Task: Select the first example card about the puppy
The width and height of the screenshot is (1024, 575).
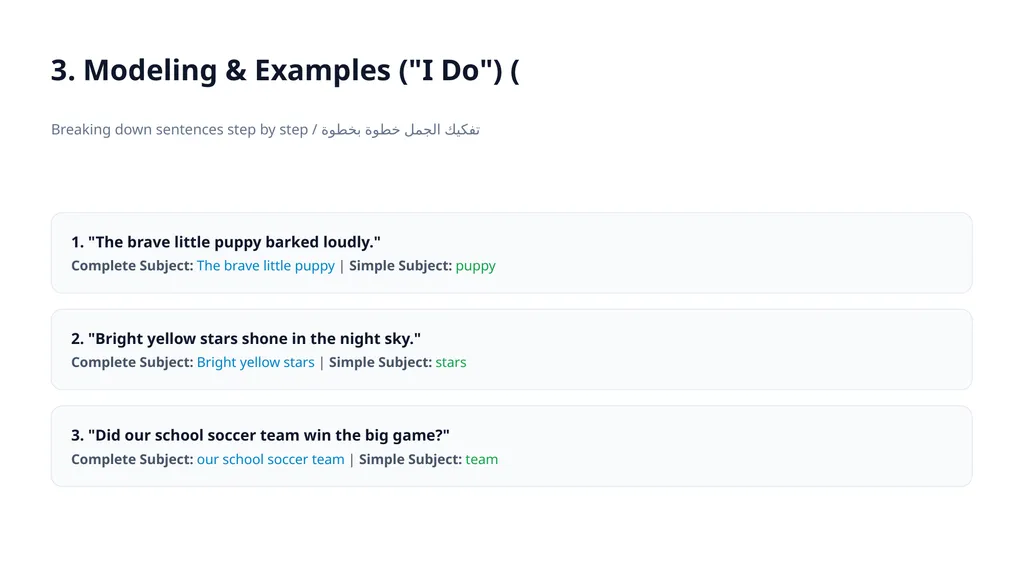Action: coord(511,253)
